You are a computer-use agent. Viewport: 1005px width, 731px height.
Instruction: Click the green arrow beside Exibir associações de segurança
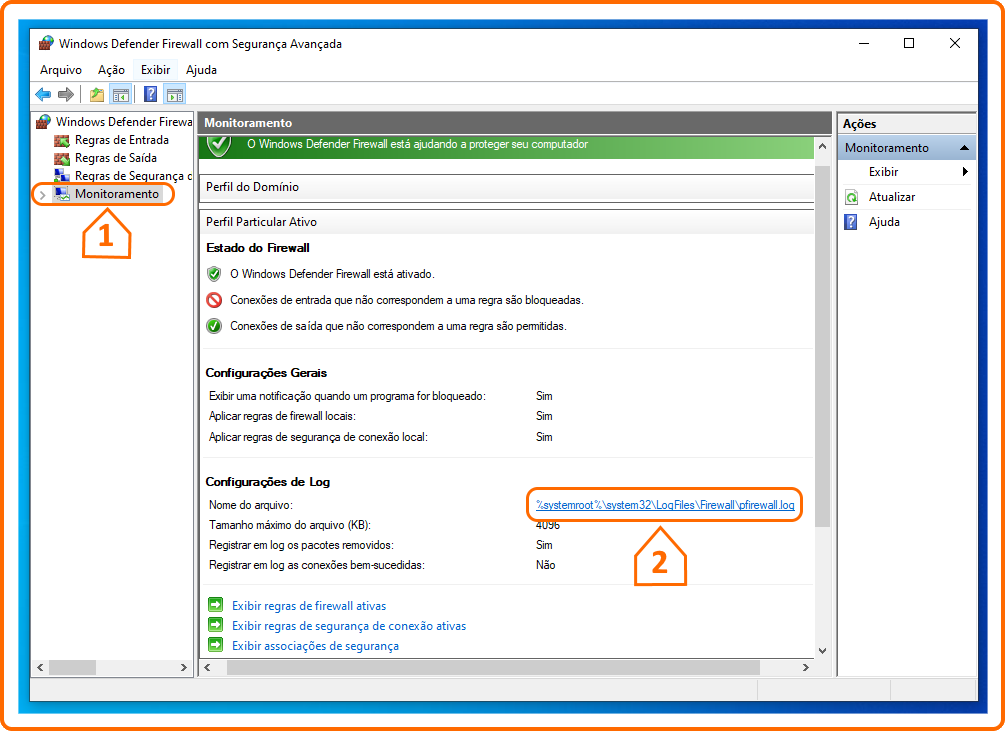point(216,645)
